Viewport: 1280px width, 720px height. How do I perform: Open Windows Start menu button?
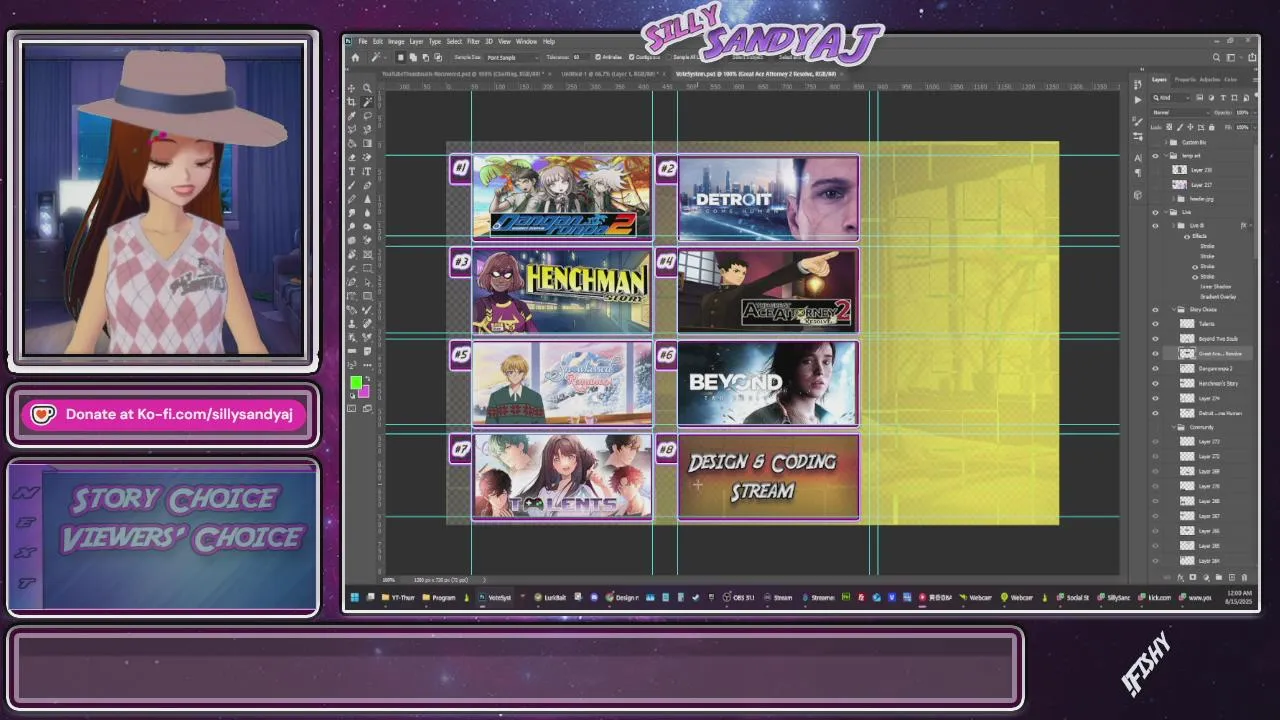coord(353,597)
